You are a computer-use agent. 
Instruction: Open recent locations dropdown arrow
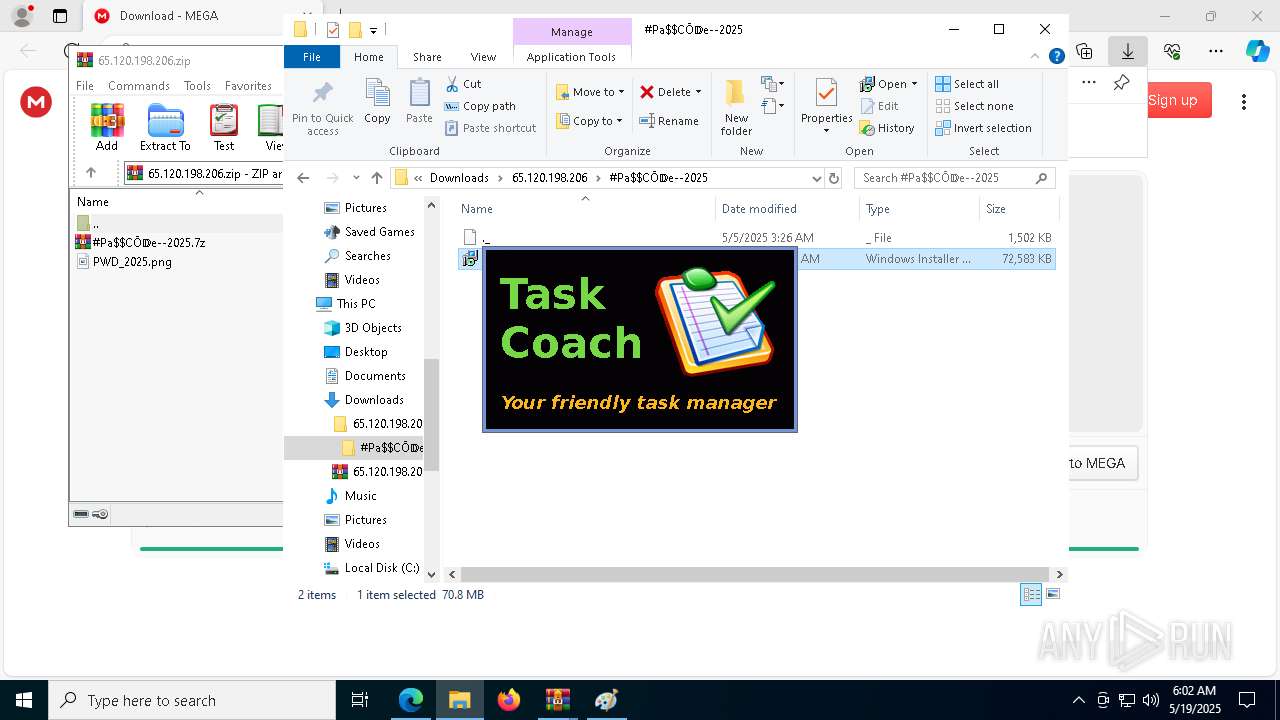[x=356, y=178]
